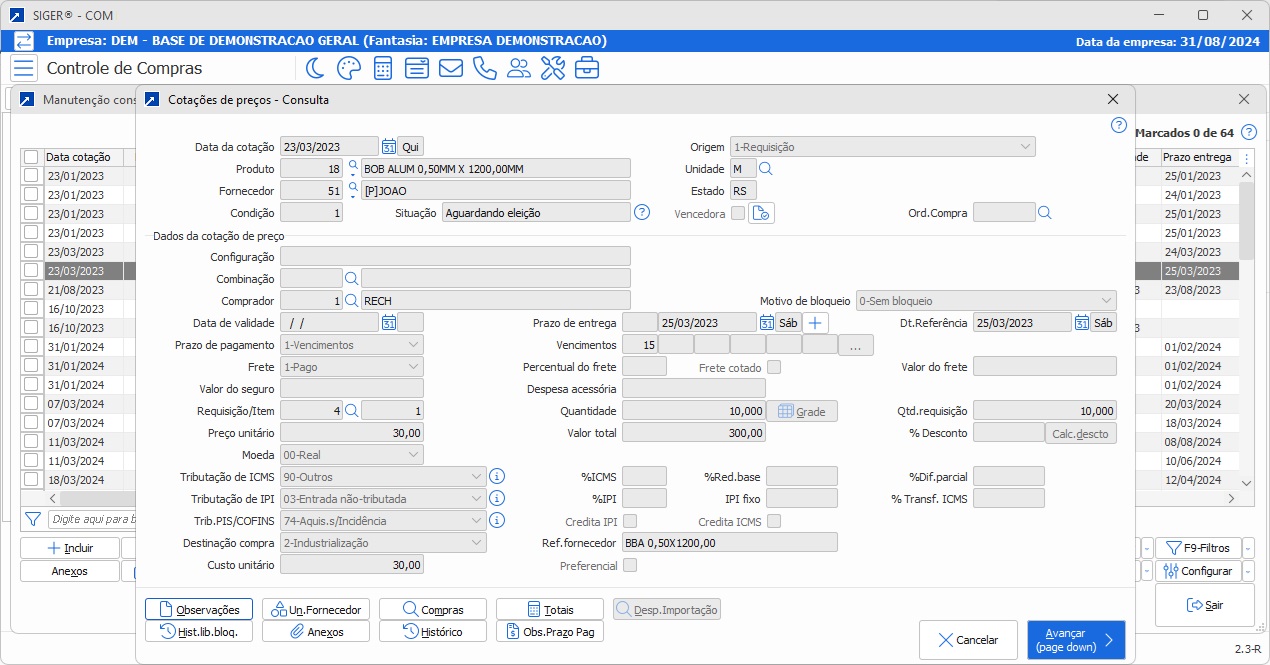The image size is (1270, 665).
Task: Open the Observações section
Action: [x=199, y=609]
